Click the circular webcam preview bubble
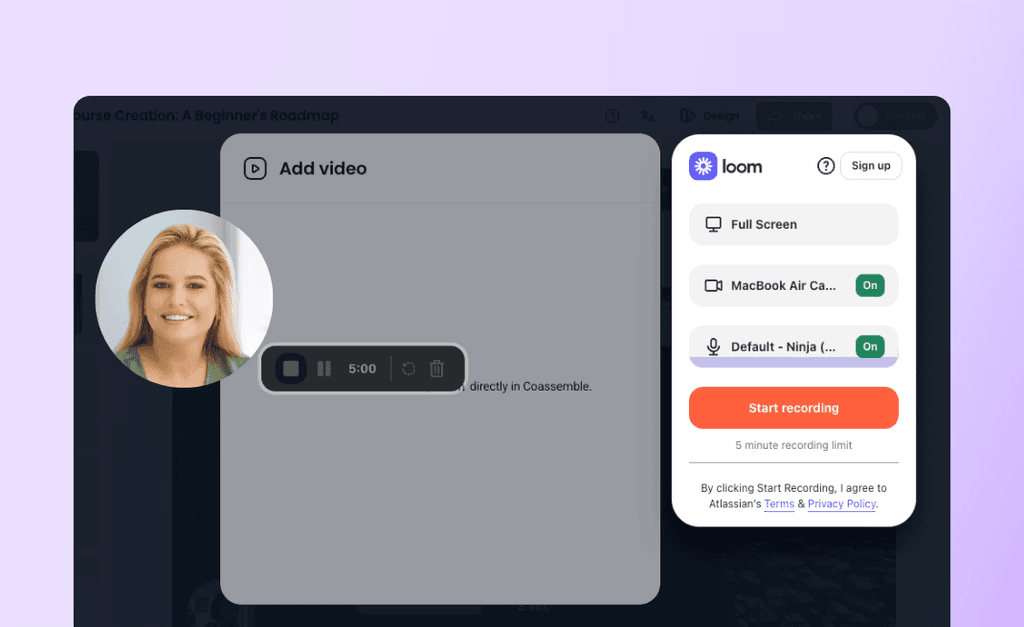This screenshot has height=627, width=1024. (x=184, y=298)
